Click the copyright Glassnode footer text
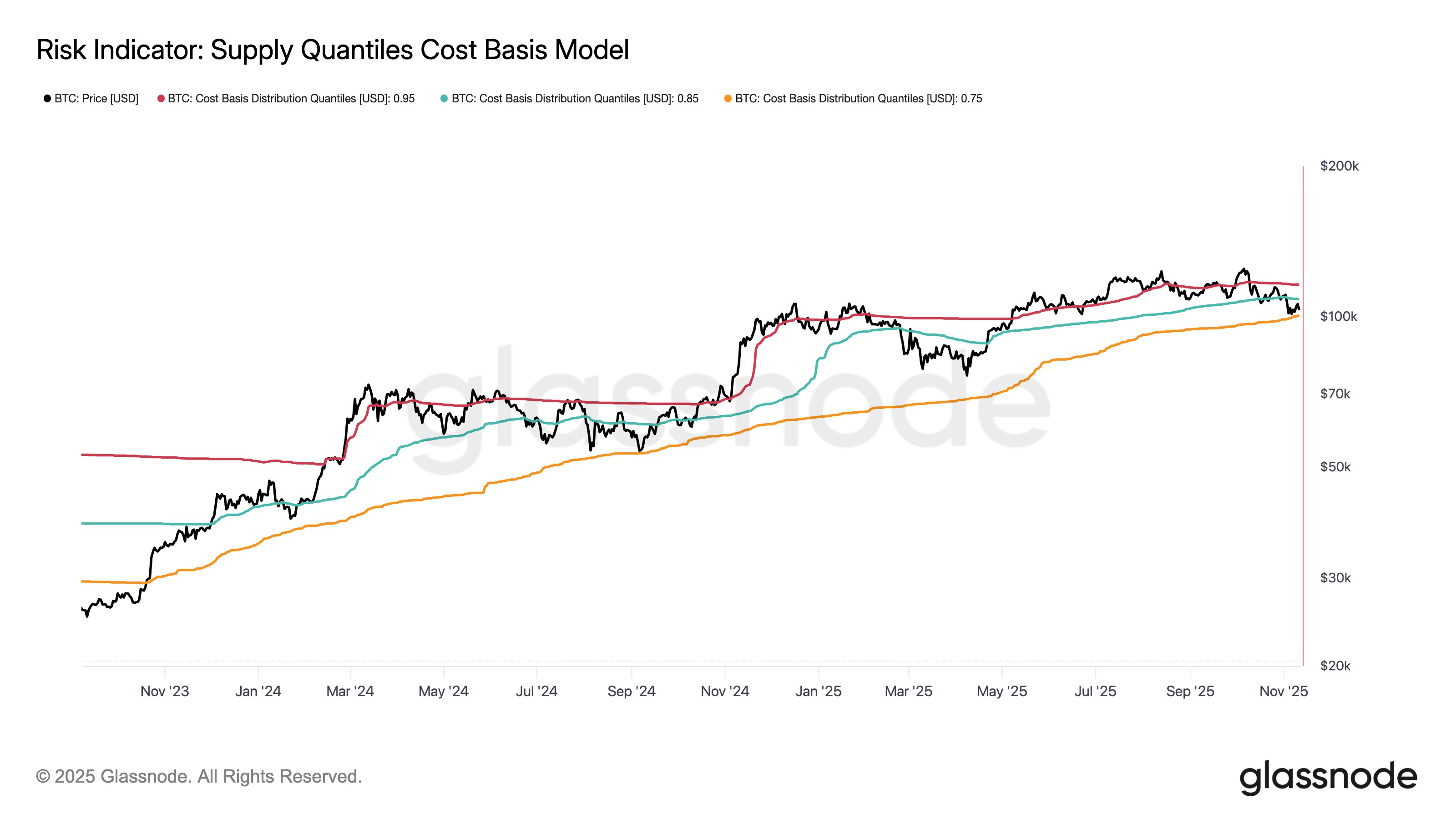The height and width of the screenshot is (819, 1456). click(199, 777)
